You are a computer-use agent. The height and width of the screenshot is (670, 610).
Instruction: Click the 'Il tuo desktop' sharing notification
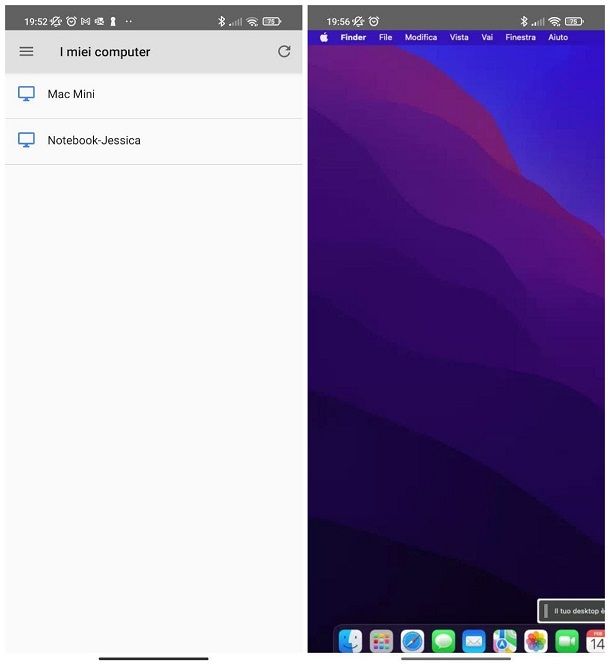coord(571,611)
